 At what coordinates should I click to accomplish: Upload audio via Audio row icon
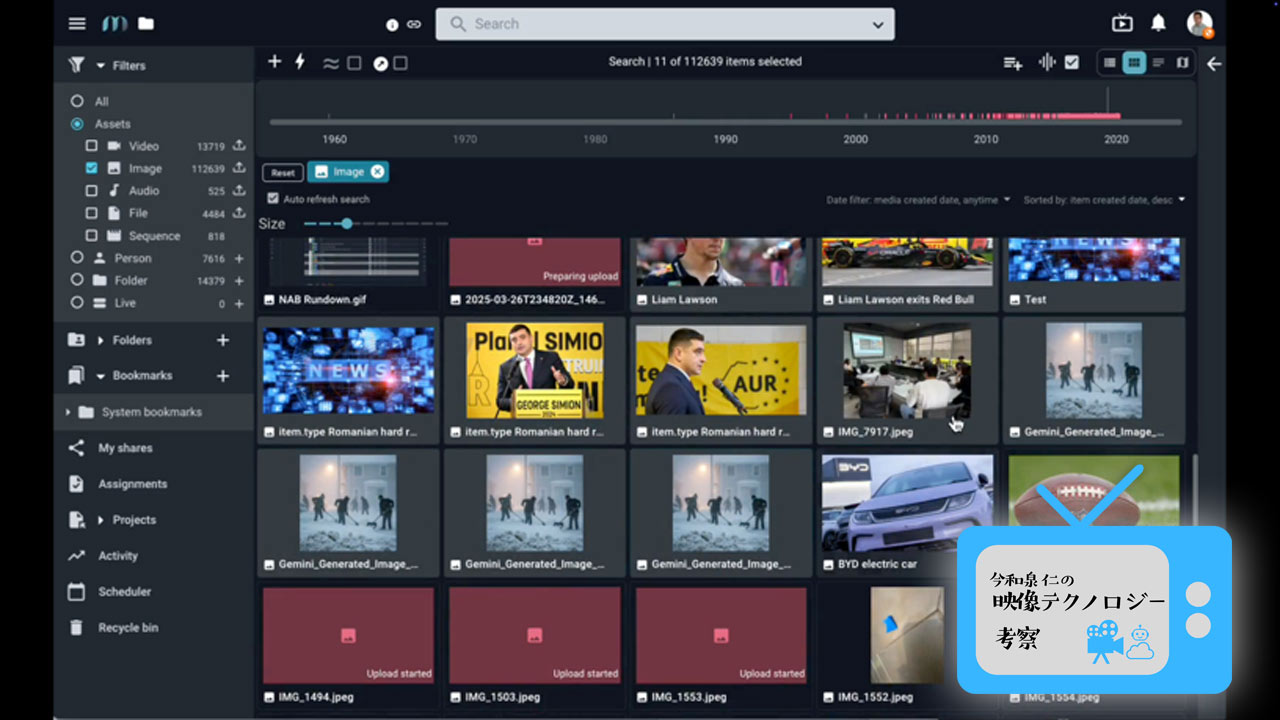pyautogui.click(x=239, y=190)
